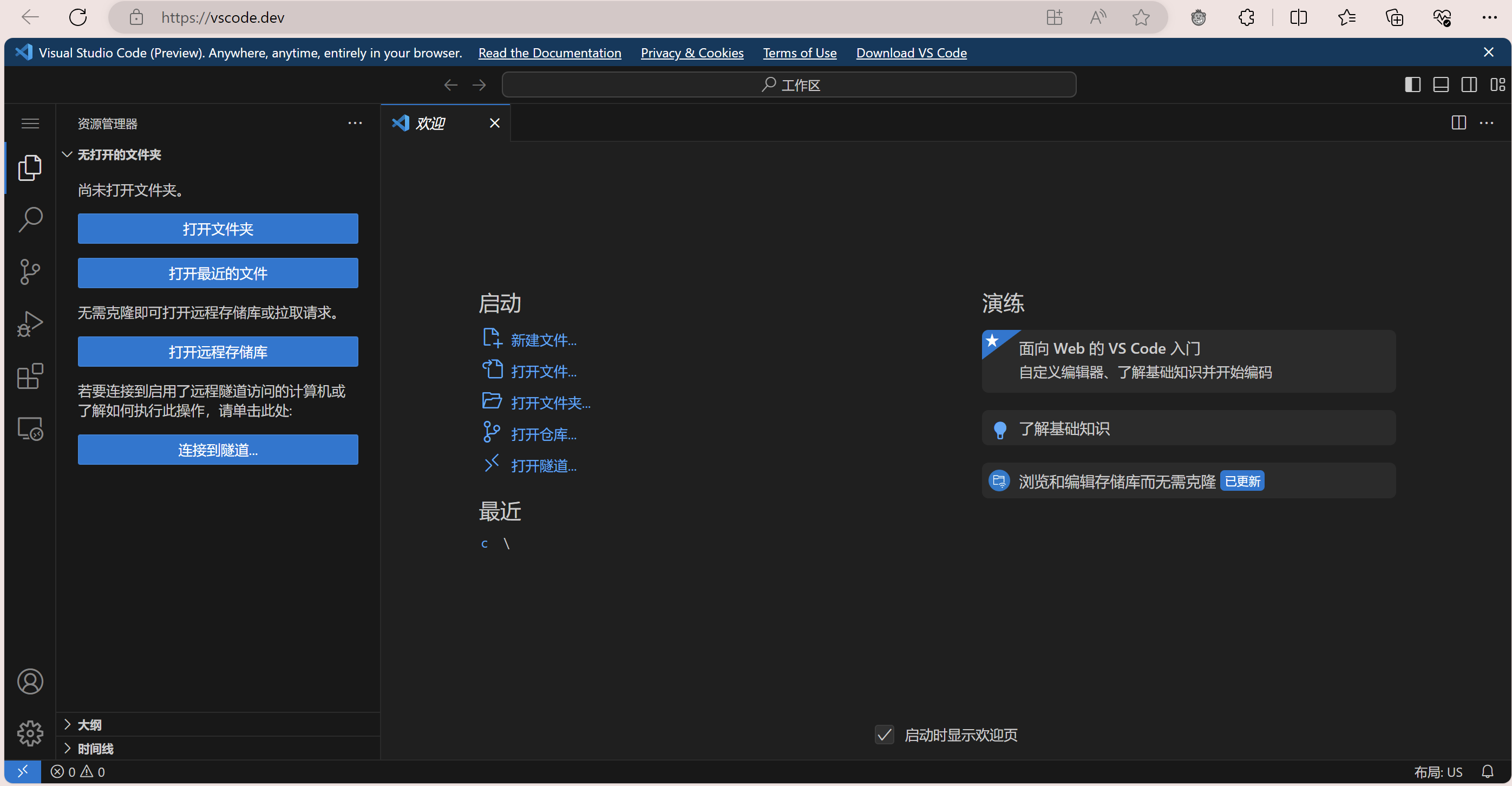Click the 打开最近的文件 button

coord(218,273)
